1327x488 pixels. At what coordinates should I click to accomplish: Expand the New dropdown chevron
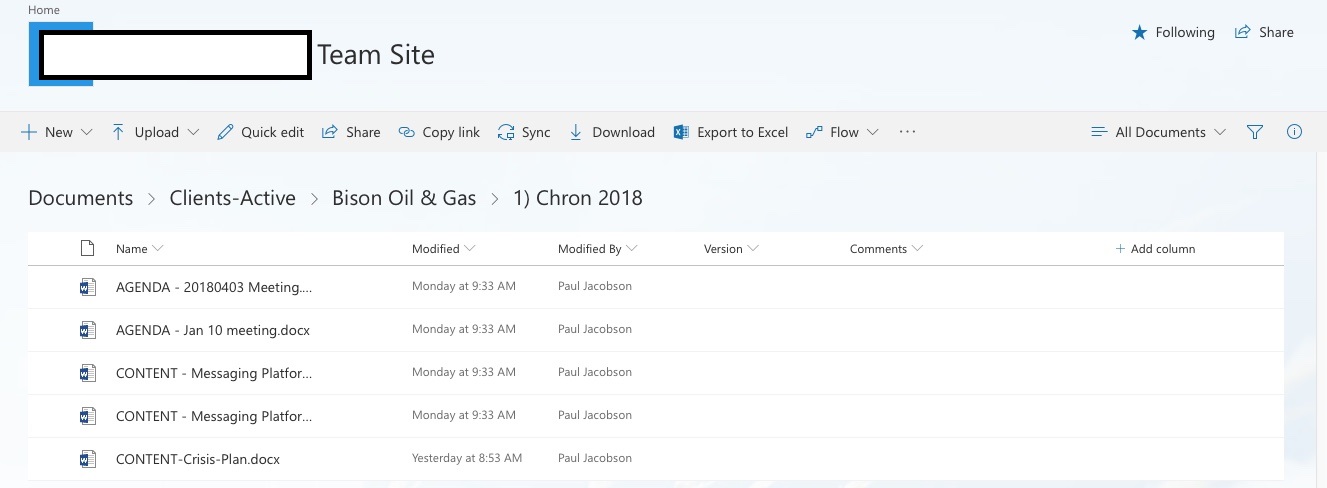(86, 132)
